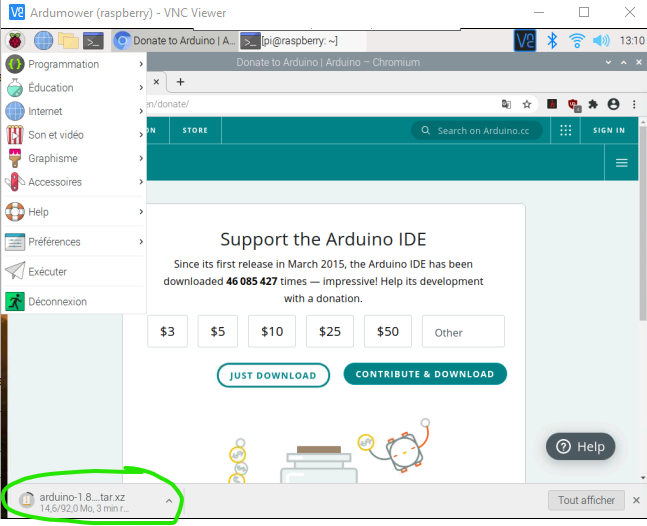Open the floating Help chat button

pyautogui.click(x=581, y=446)
